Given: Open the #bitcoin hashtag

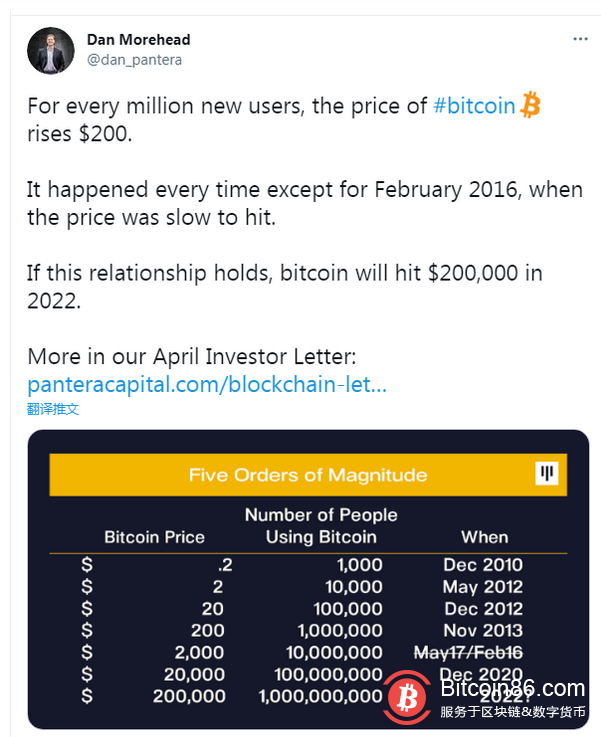Looking at the screenshot, I should tap(474, 107).
